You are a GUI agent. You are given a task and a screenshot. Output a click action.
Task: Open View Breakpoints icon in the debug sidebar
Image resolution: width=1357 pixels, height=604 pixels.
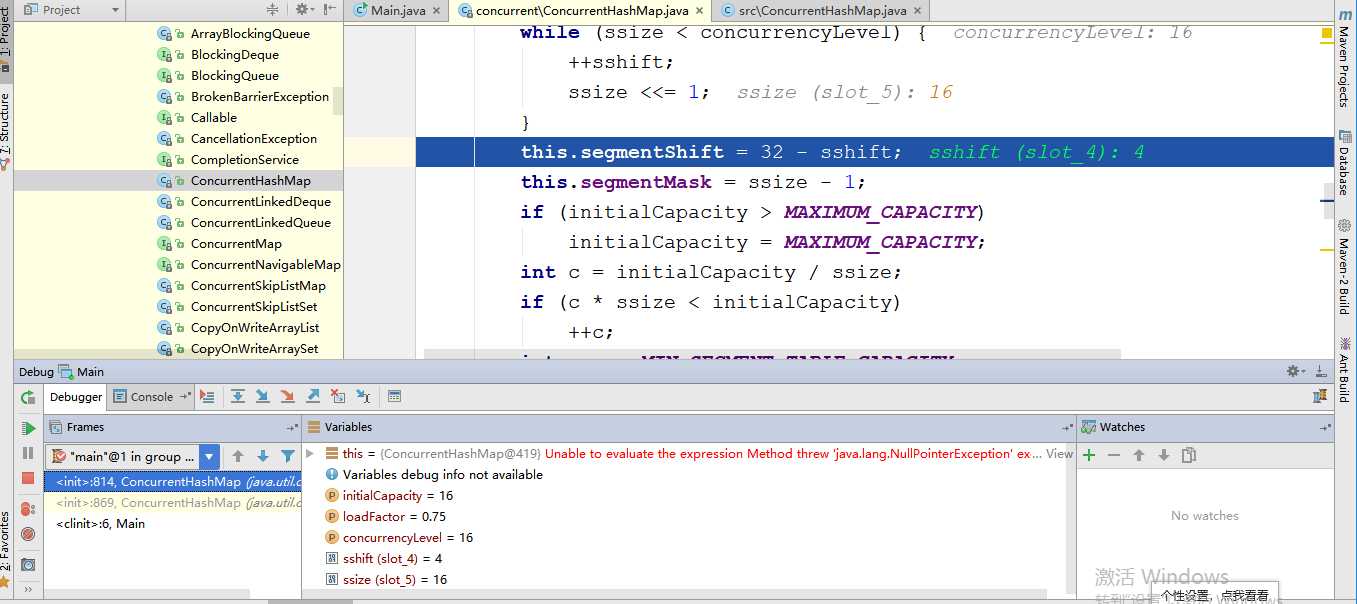(28, 509)
